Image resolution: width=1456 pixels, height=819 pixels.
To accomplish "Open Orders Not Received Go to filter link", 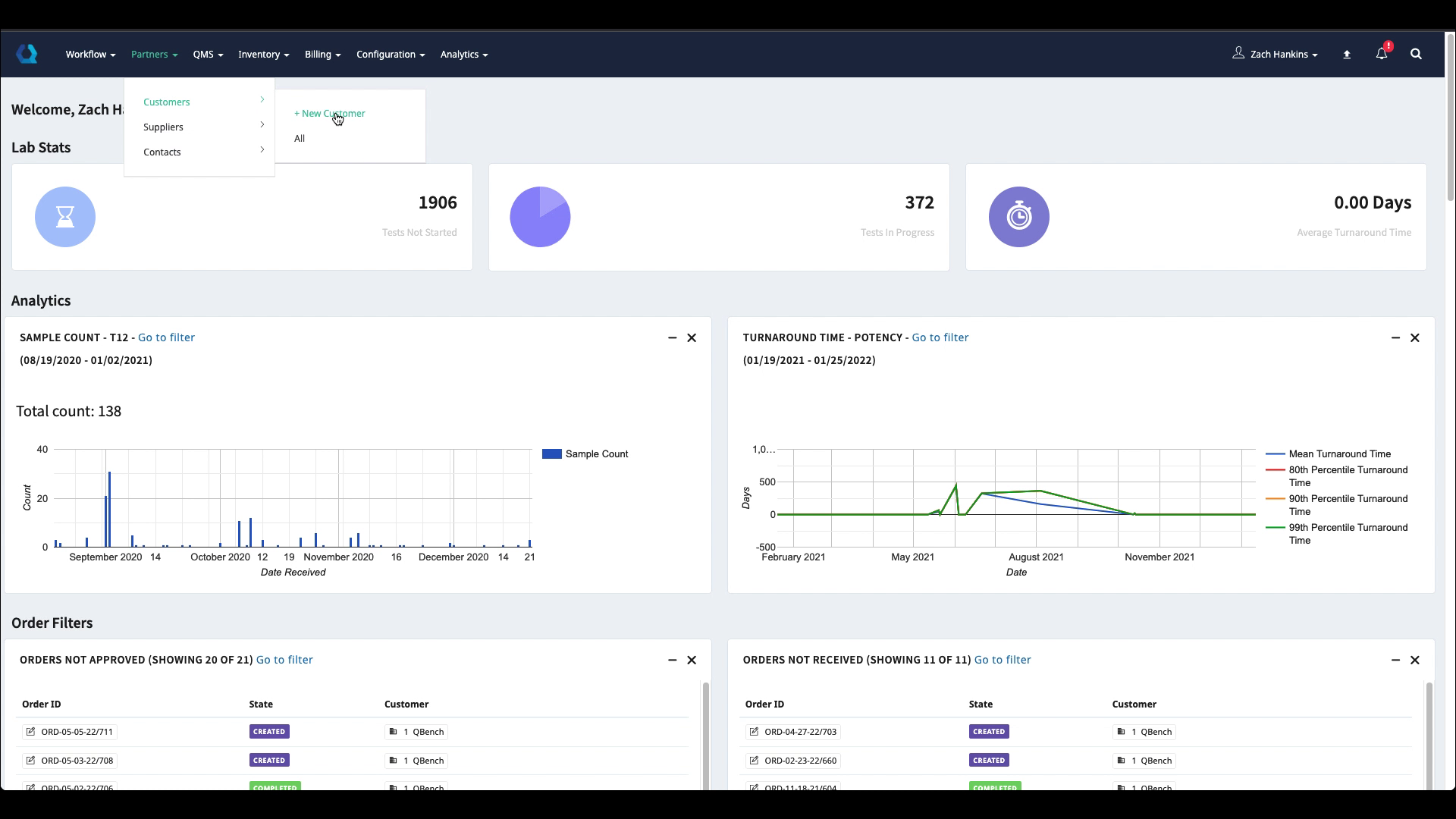I will coord(1002,660).
